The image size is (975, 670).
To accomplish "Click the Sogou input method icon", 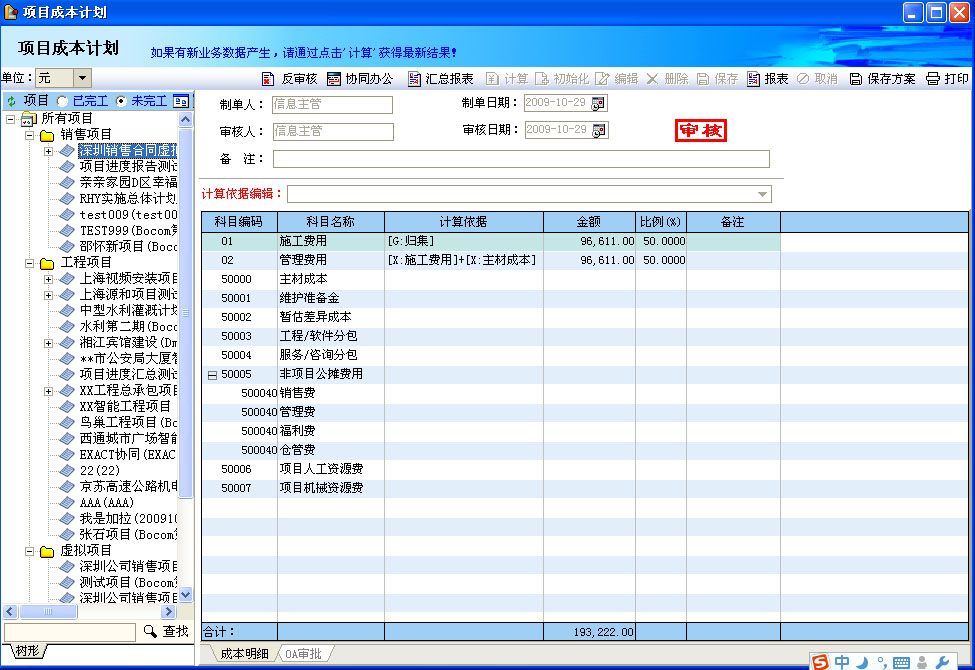I will 820,661.
